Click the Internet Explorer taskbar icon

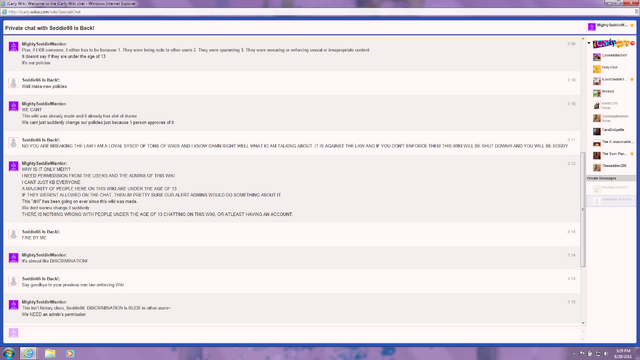28,353
